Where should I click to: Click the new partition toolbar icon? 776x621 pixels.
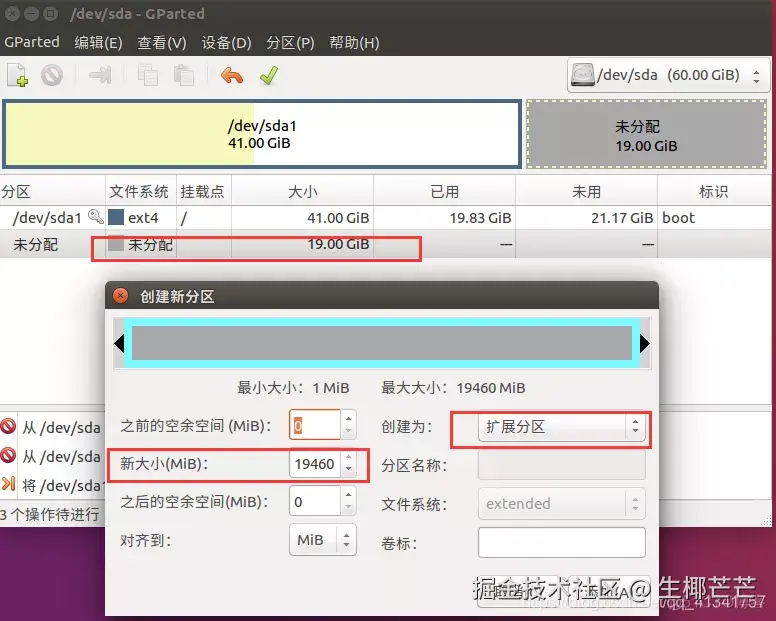pos(17,75)
